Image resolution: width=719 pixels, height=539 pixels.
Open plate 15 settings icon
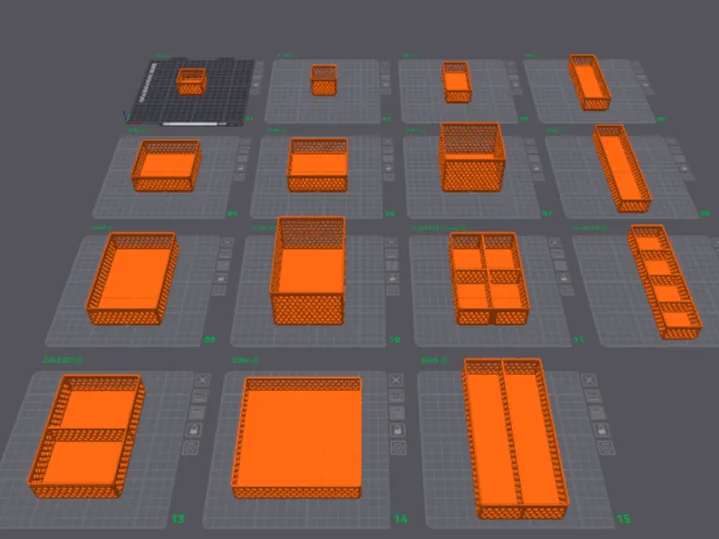(606, 447)
